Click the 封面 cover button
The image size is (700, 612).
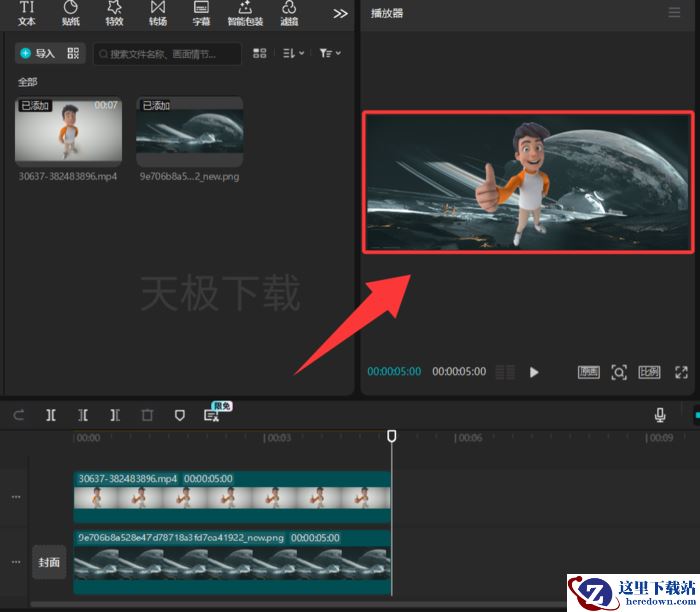pyautogui.click(x=49, y=562)
